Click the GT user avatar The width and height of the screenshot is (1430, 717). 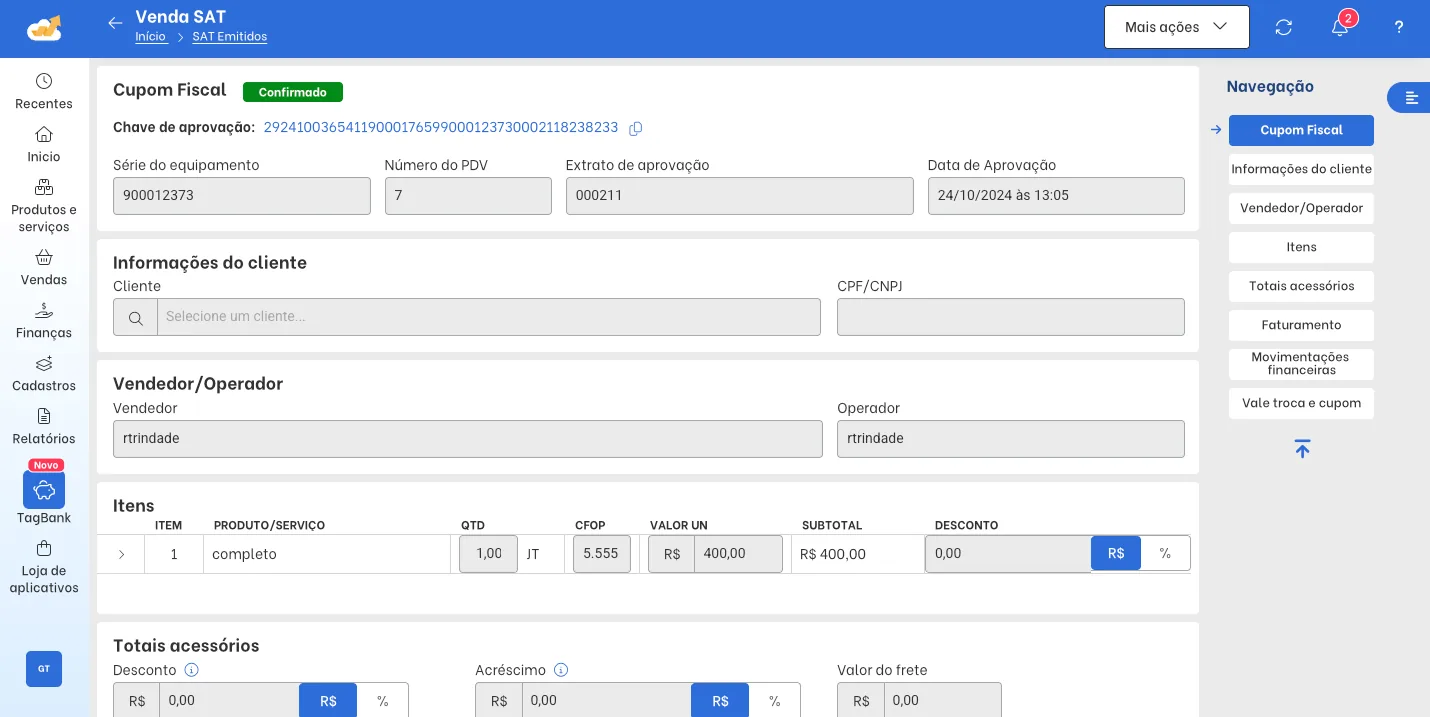(x=44, y=669)
